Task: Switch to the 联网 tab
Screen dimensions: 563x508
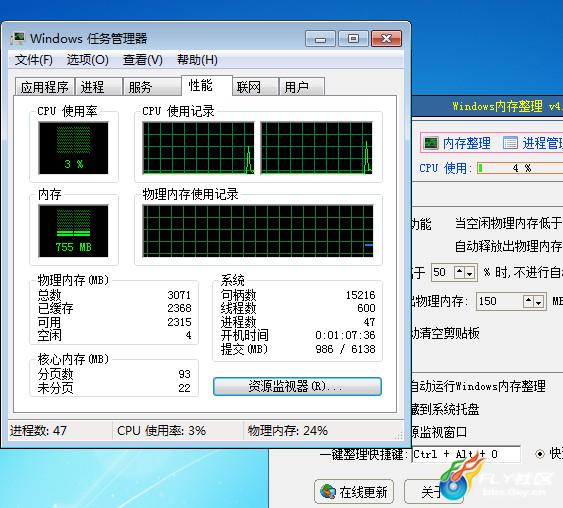Action: [x=255, y=87]
